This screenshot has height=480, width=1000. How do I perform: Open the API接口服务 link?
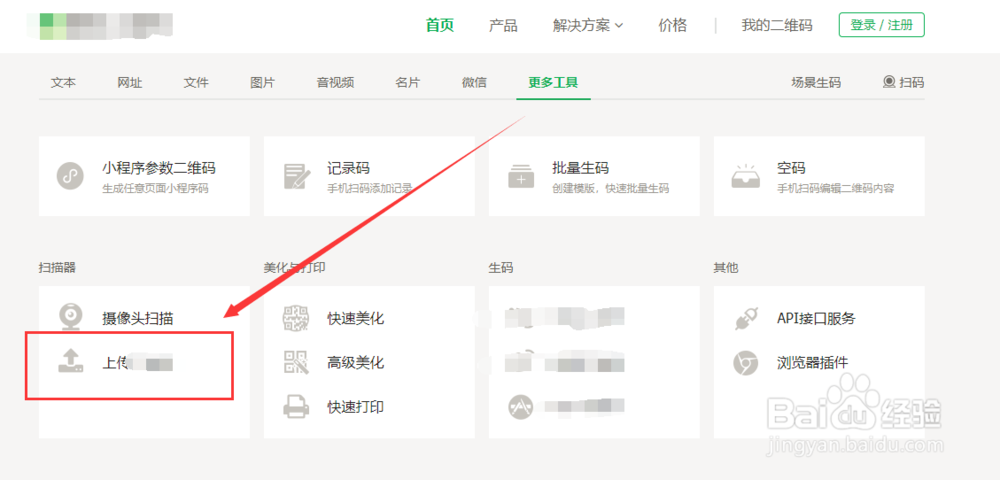pyautogui.click(x=816, y=318)
